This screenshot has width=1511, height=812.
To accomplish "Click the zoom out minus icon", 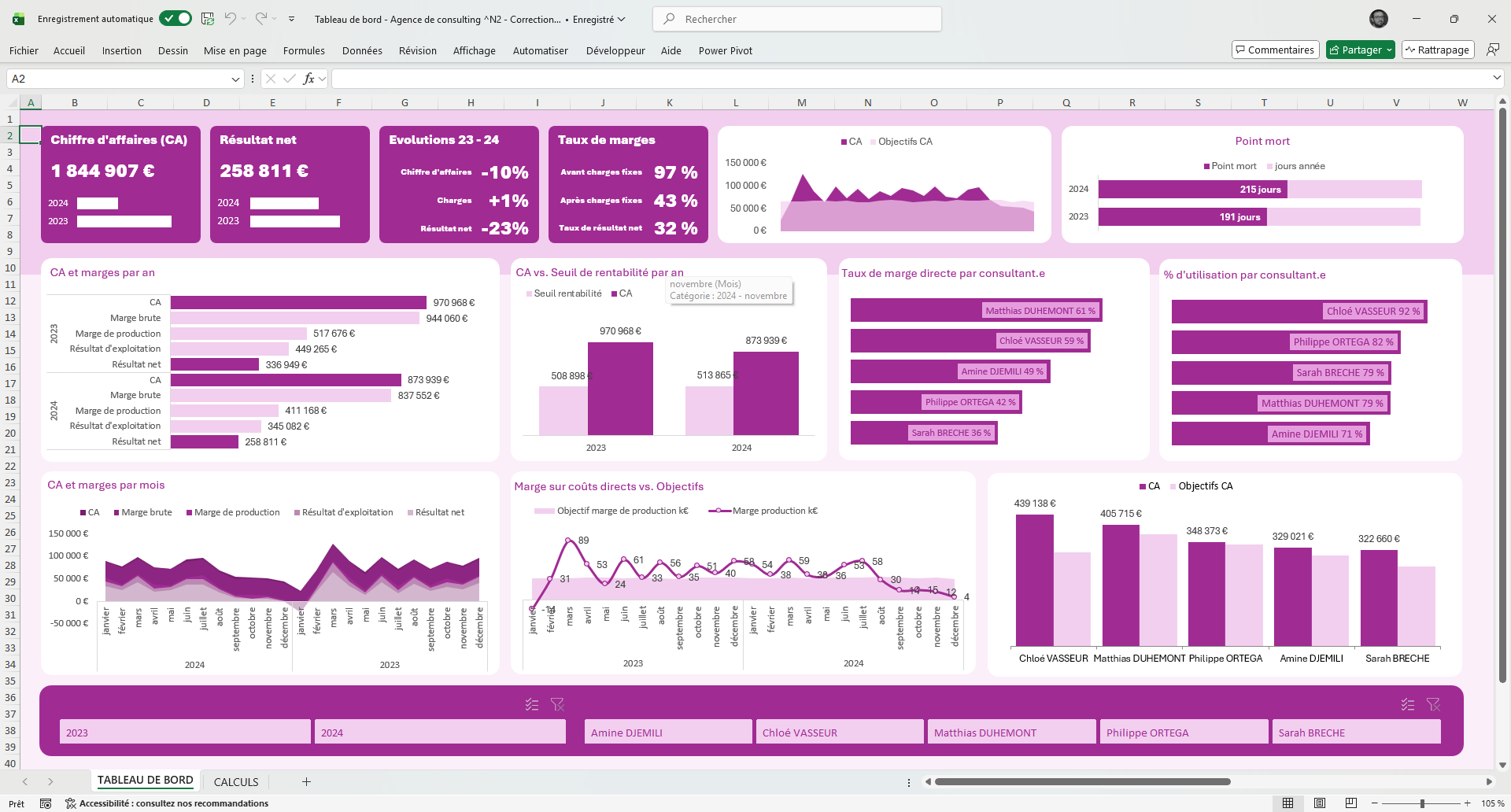I will click(x=1374, y=803).
